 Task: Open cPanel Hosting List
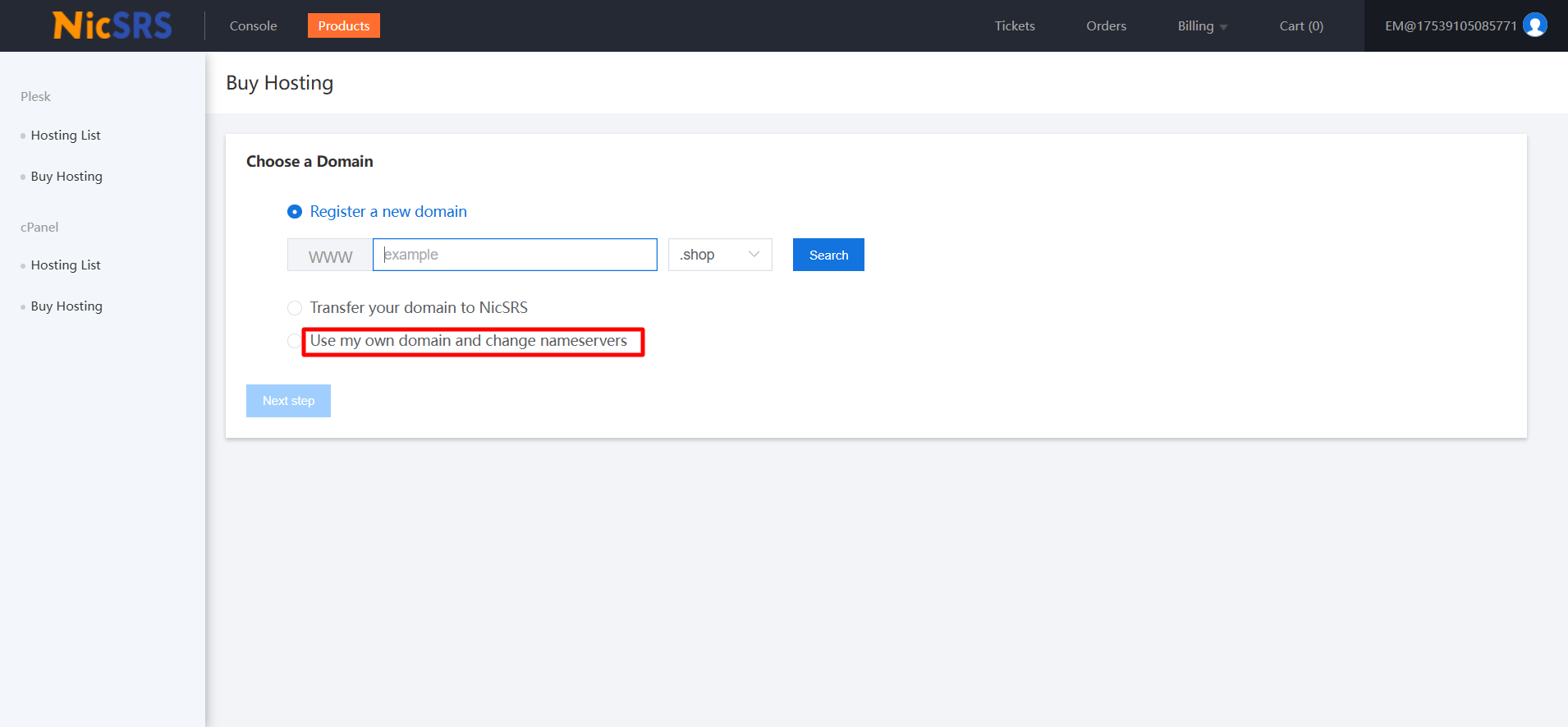66,265
